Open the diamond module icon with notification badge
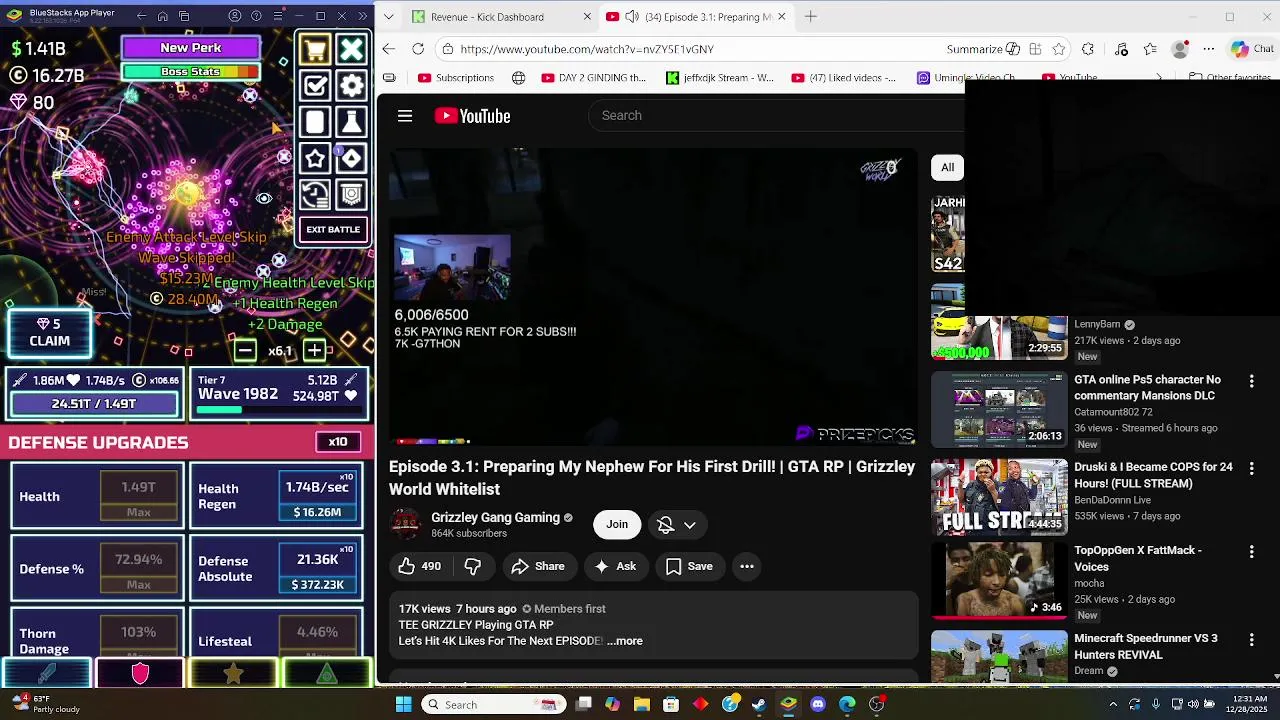The image size is (1280, 720). point(351,158)
